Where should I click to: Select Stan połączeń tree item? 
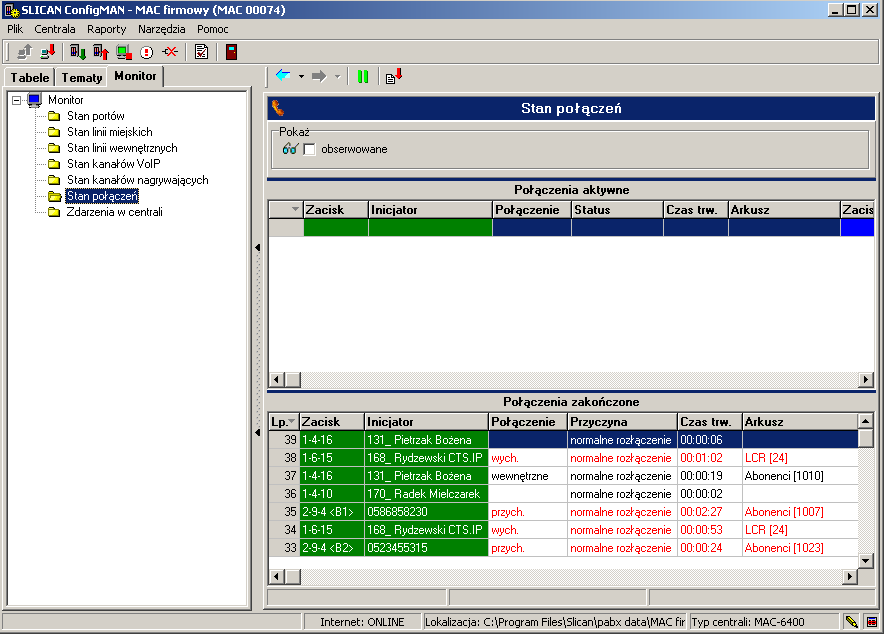pos(102,196)
